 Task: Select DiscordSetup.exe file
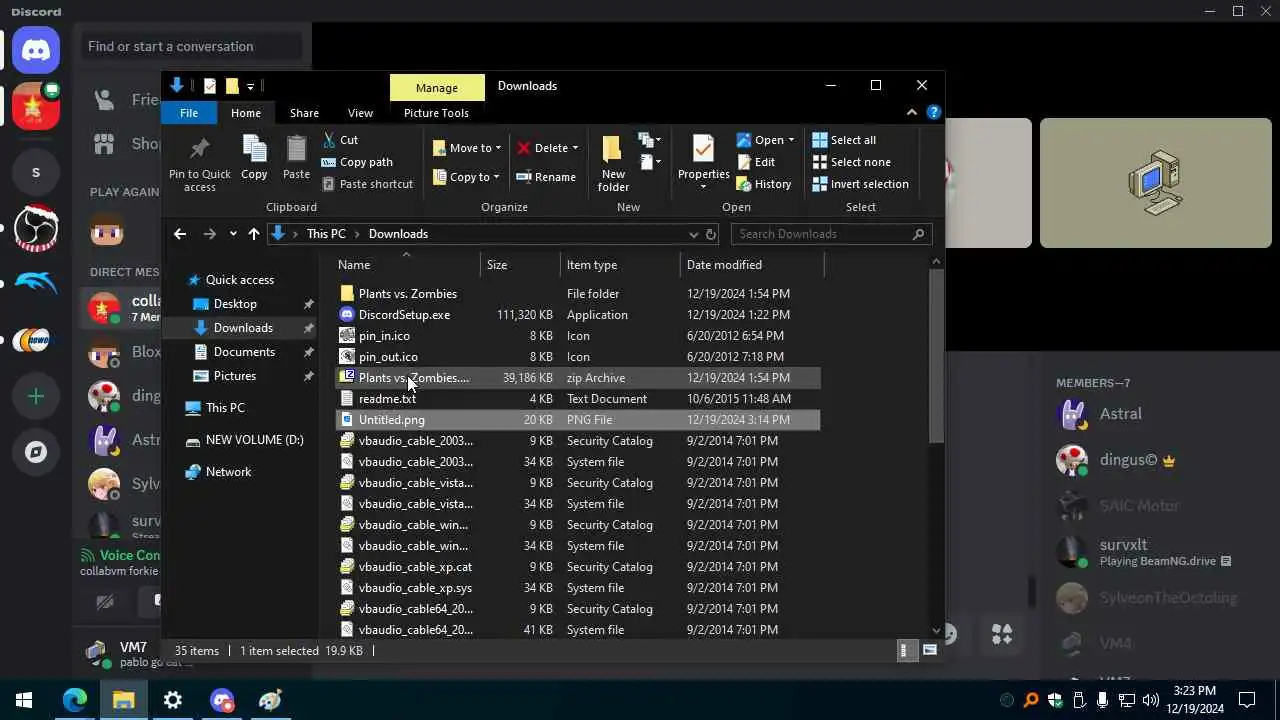point(578,315)
